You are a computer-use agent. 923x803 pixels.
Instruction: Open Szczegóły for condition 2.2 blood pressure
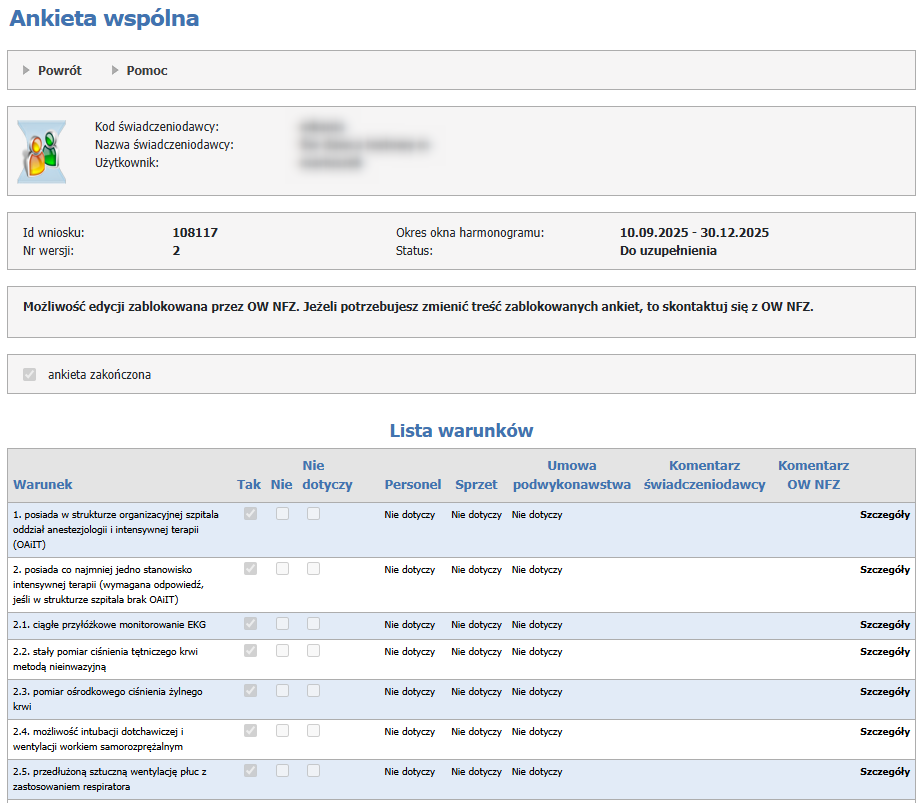(885, 652)
